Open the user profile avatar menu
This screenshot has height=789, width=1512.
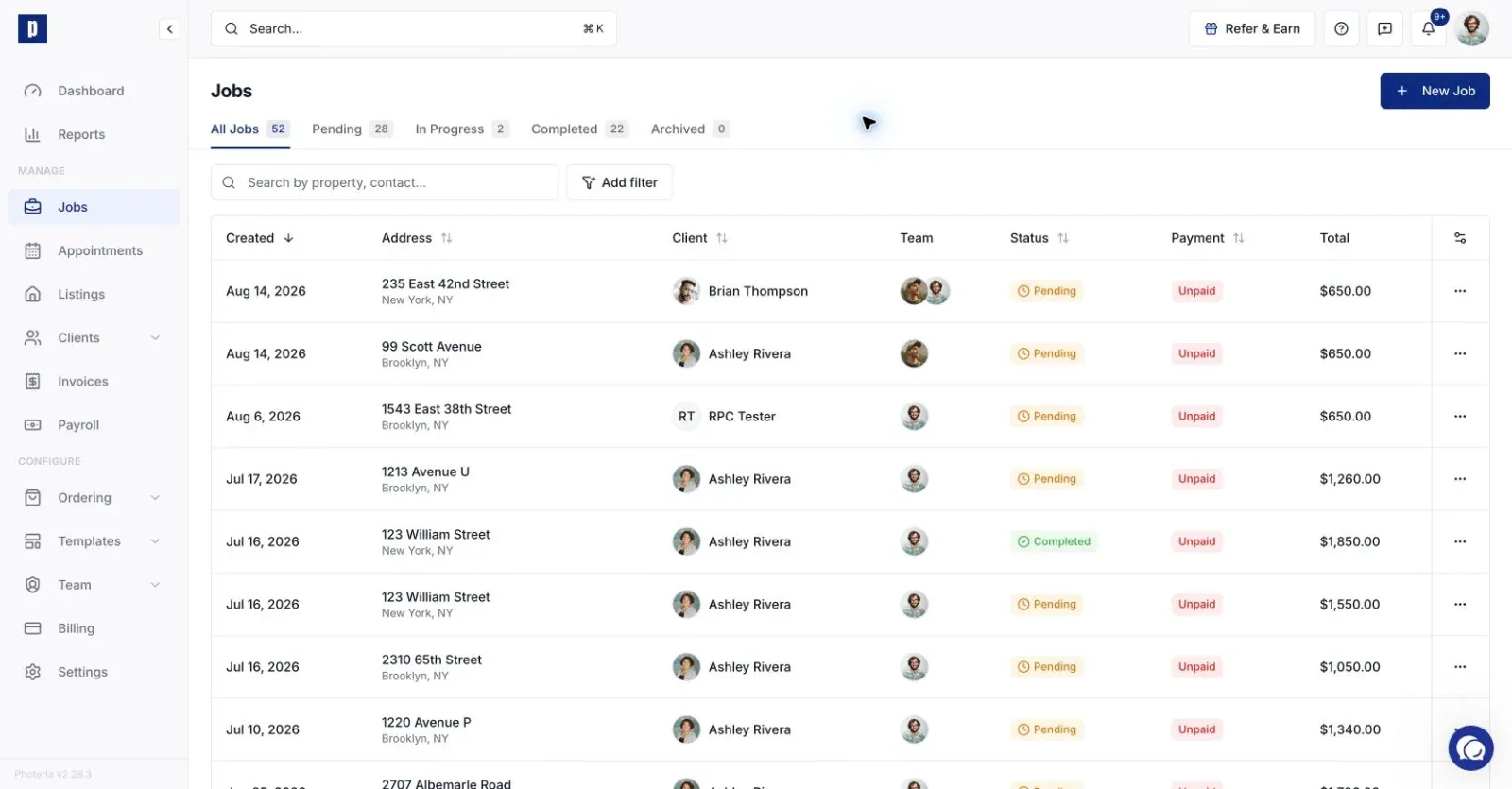click(1472, 29)
